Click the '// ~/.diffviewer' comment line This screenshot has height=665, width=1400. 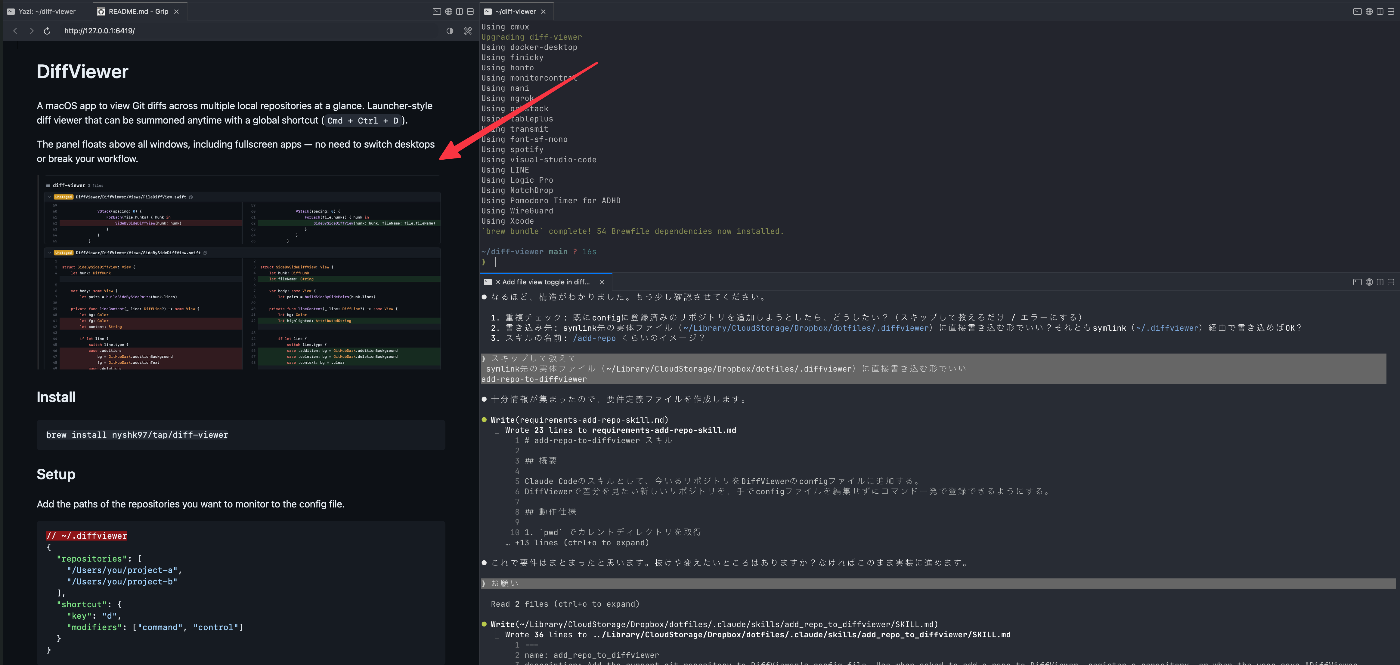(x=86, y=536)
